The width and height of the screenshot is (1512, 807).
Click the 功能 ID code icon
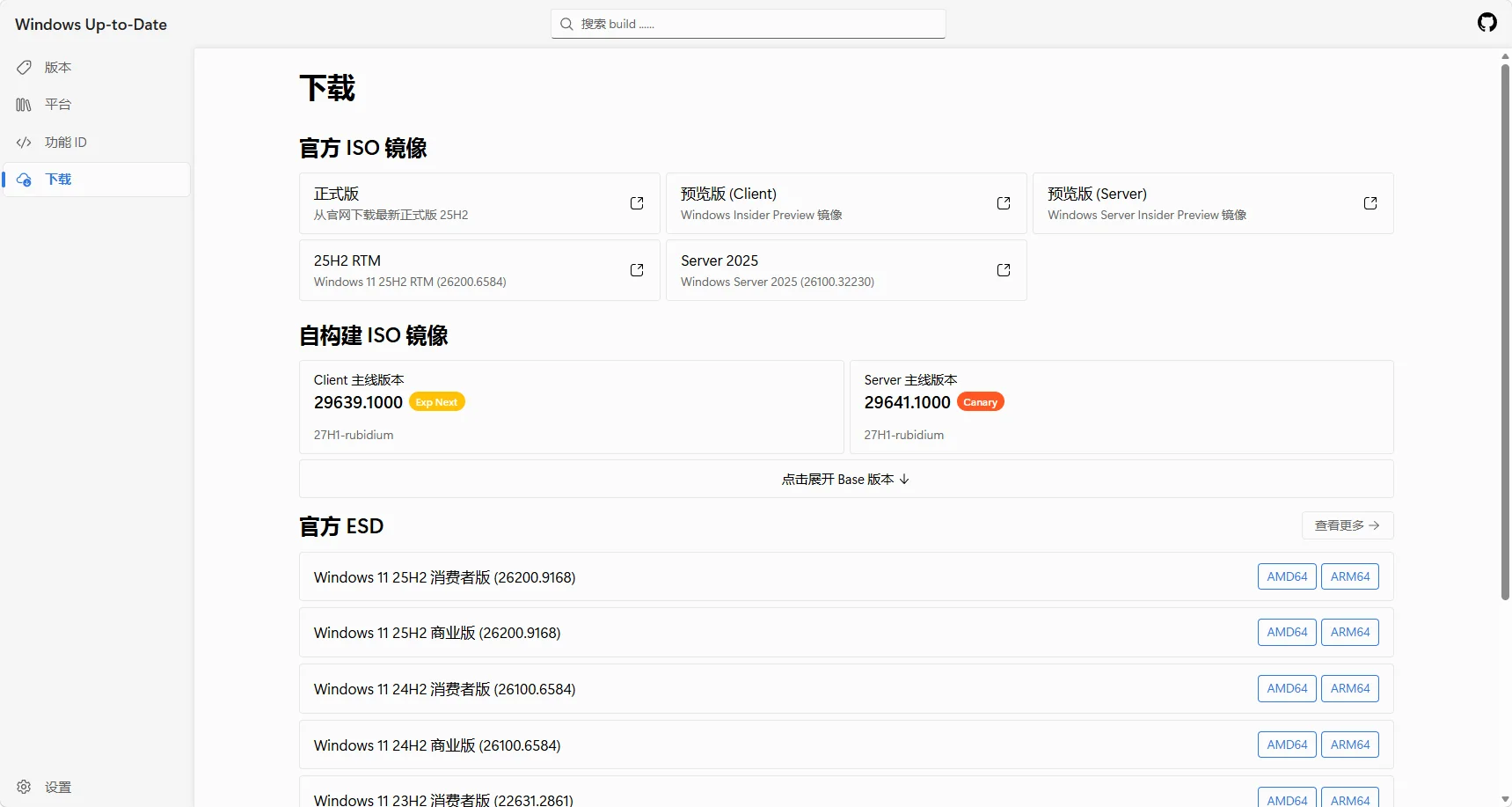[x=24, y=143]
